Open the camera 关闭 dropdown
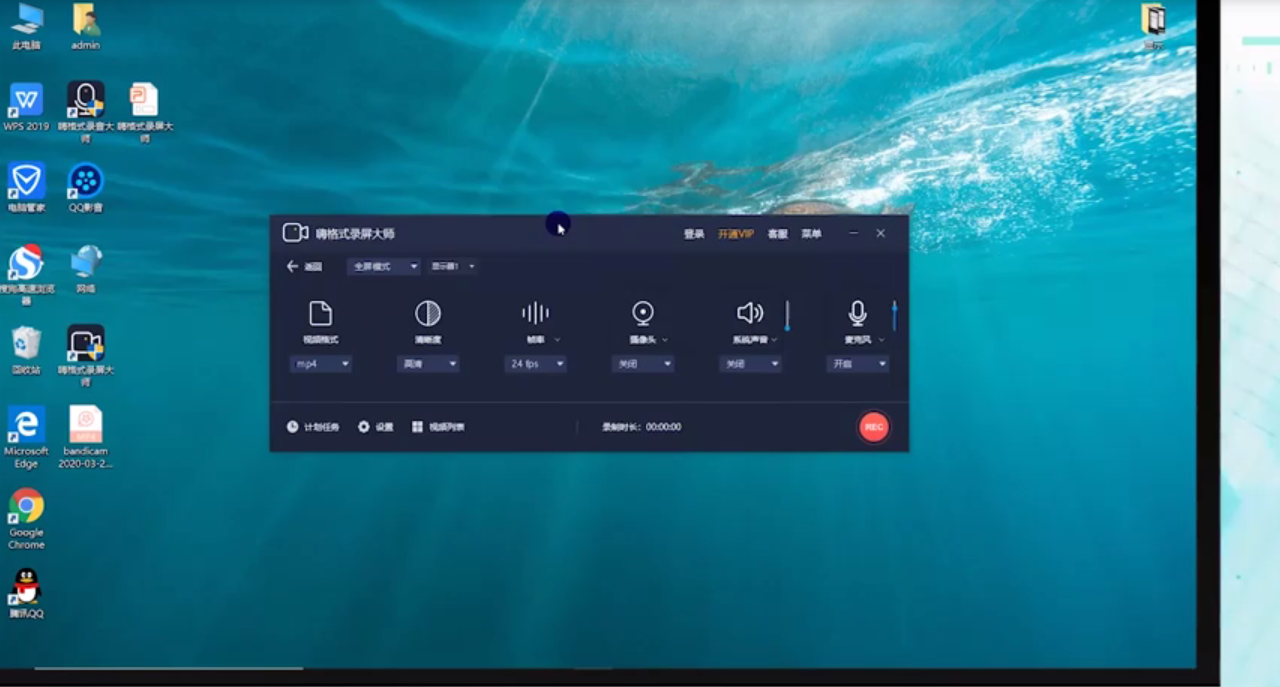Screen dimensions: 1280x687 [x=643, y=364]
